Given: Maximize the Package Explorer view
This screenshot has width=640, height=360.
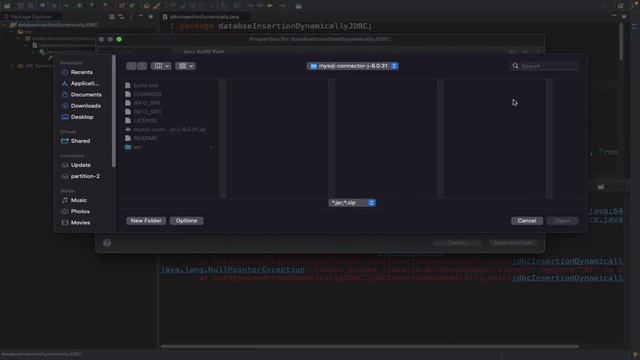Looking at the screenshot, I should coord(151,16).
